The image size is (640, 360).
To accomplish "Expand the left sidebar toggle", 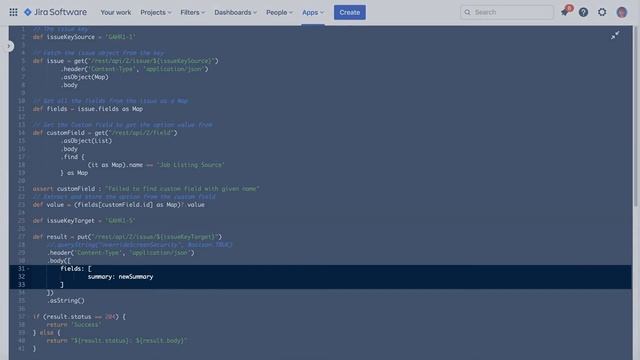I will click(x=9, y=46).
